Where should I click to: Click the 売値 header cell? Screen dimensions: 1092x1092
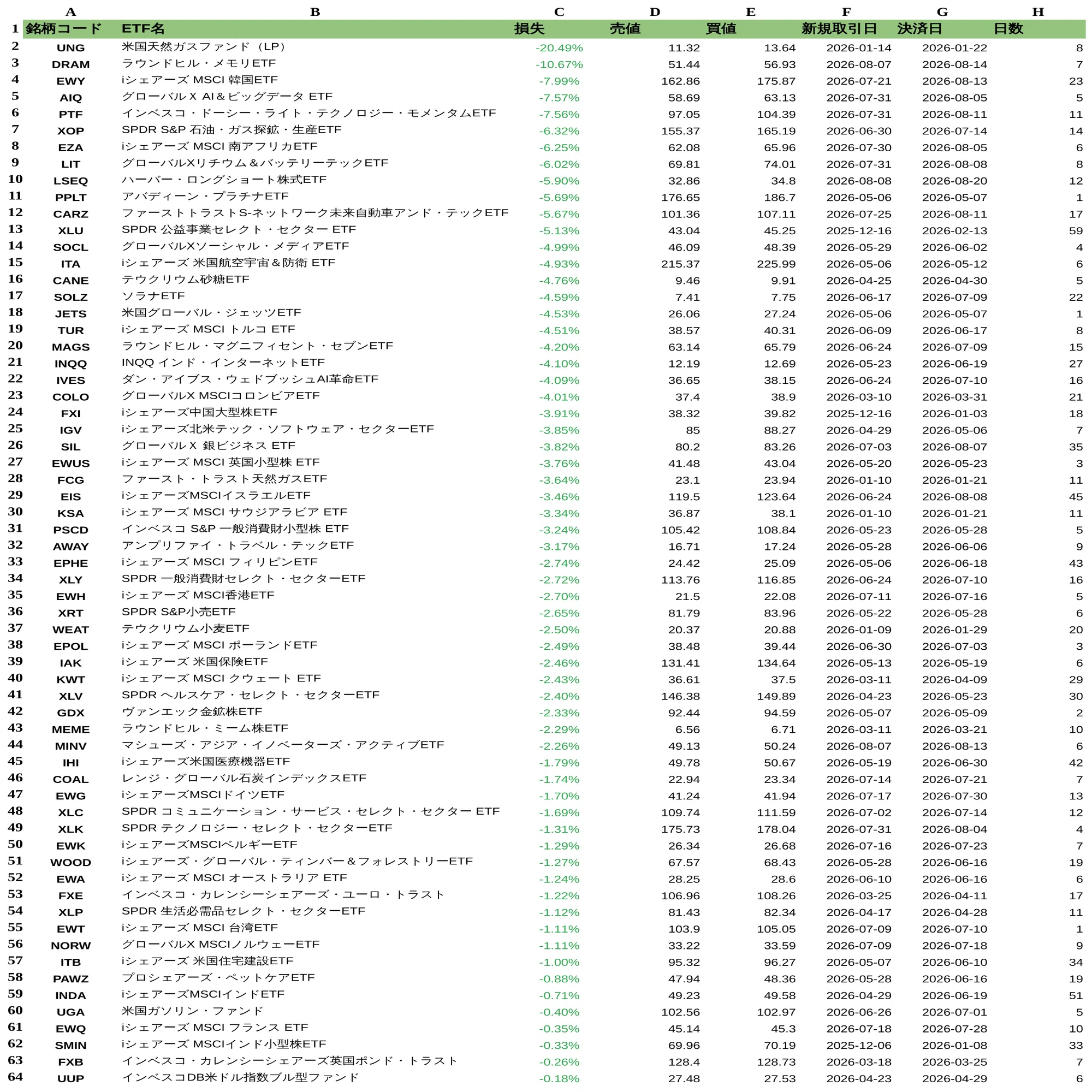coord(655,29)
